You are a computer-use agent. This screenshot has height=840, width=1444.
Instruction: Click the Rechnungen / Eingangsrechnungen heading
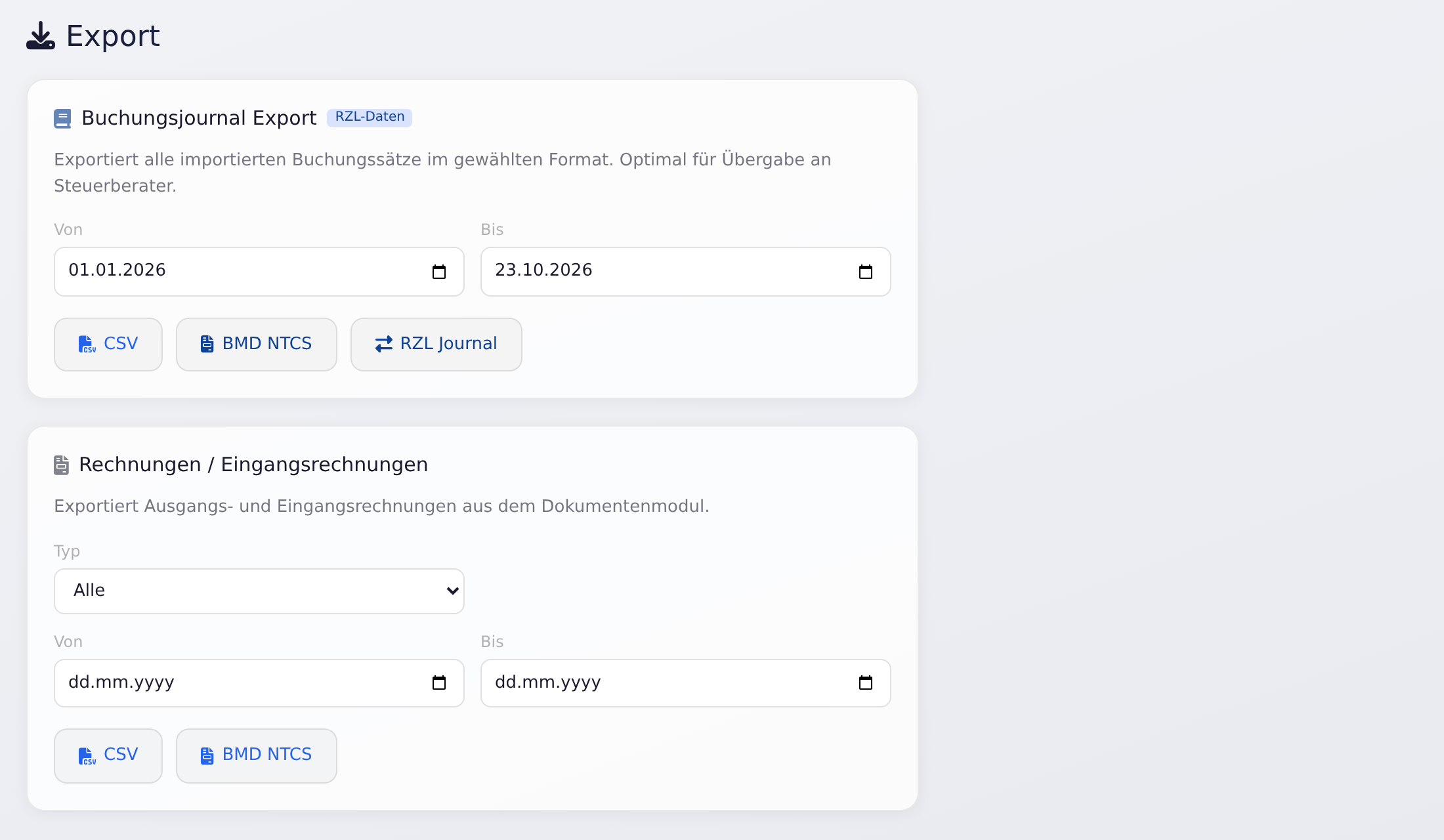click(x=253, y=465)
